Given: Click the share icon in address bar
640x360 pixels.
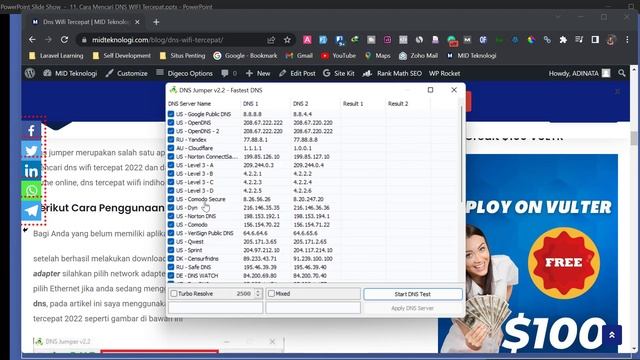Looking at the screenshot, I should pos(271,40).
